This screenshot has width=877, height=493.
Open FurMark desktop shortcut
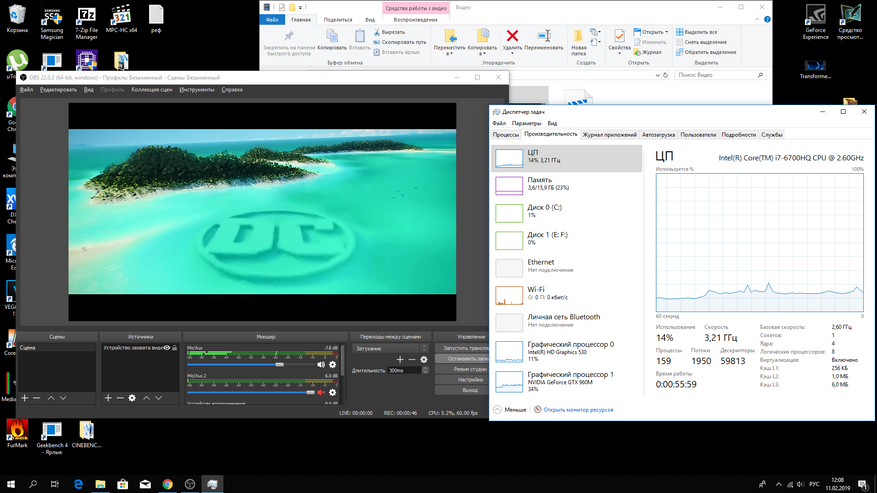point(17,434)
